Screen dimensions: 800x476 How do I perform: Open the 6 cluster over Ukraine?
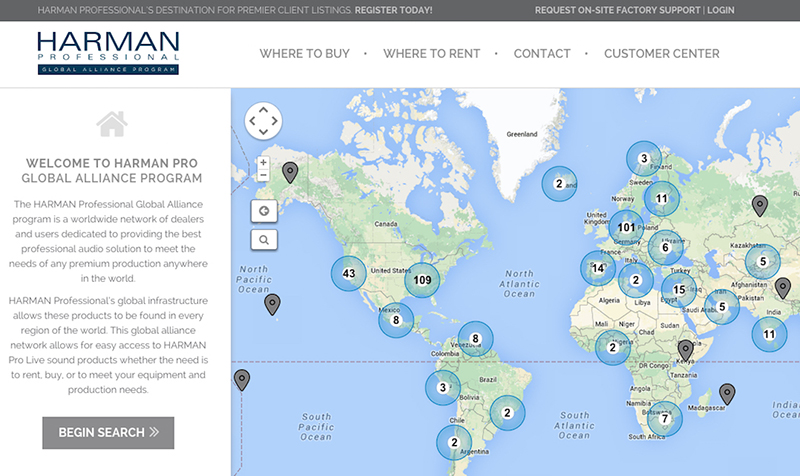click(x=665, y=248)
